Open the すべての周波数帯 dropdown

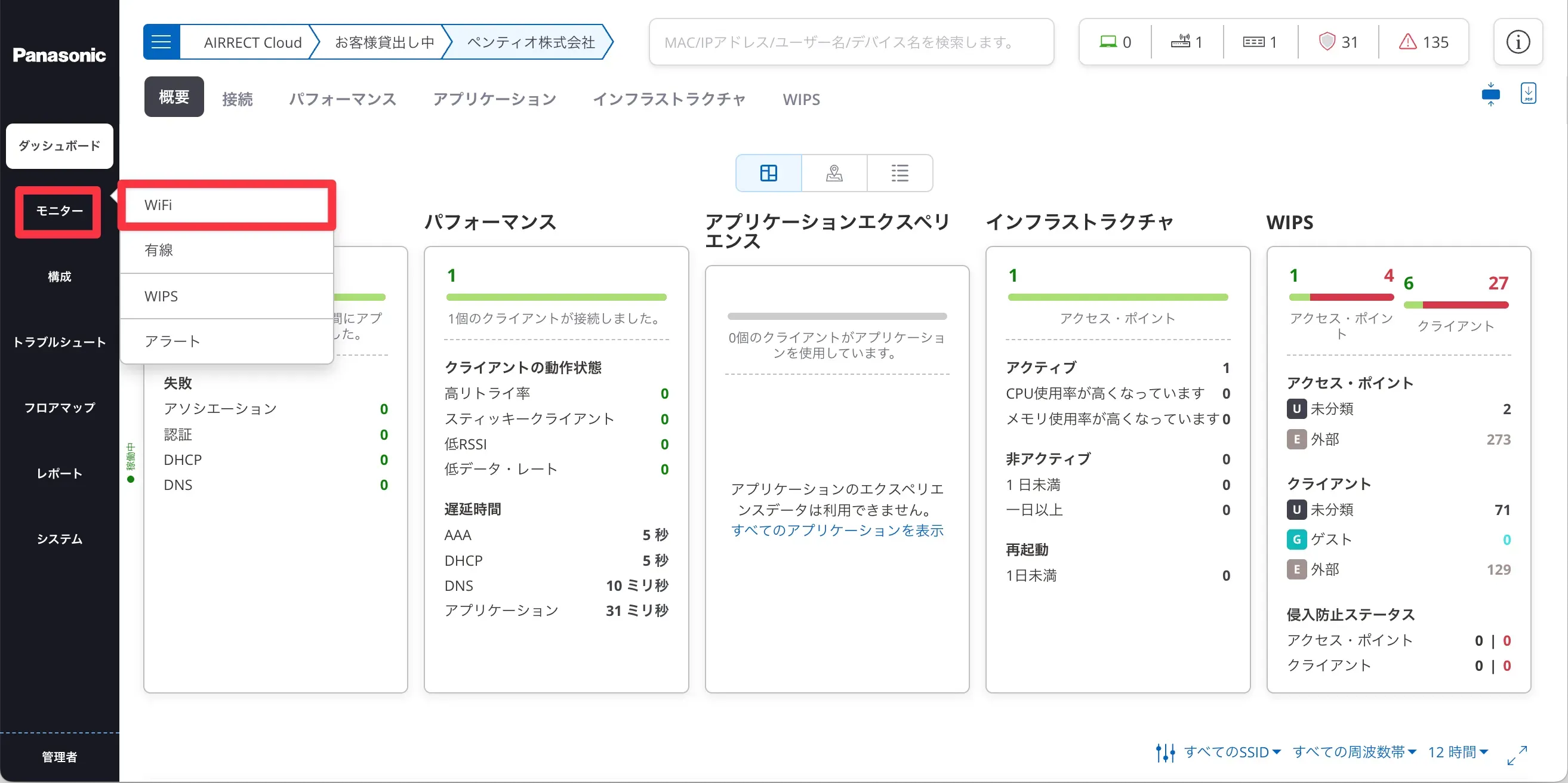pyautogui.click(x=1354, y=752)
